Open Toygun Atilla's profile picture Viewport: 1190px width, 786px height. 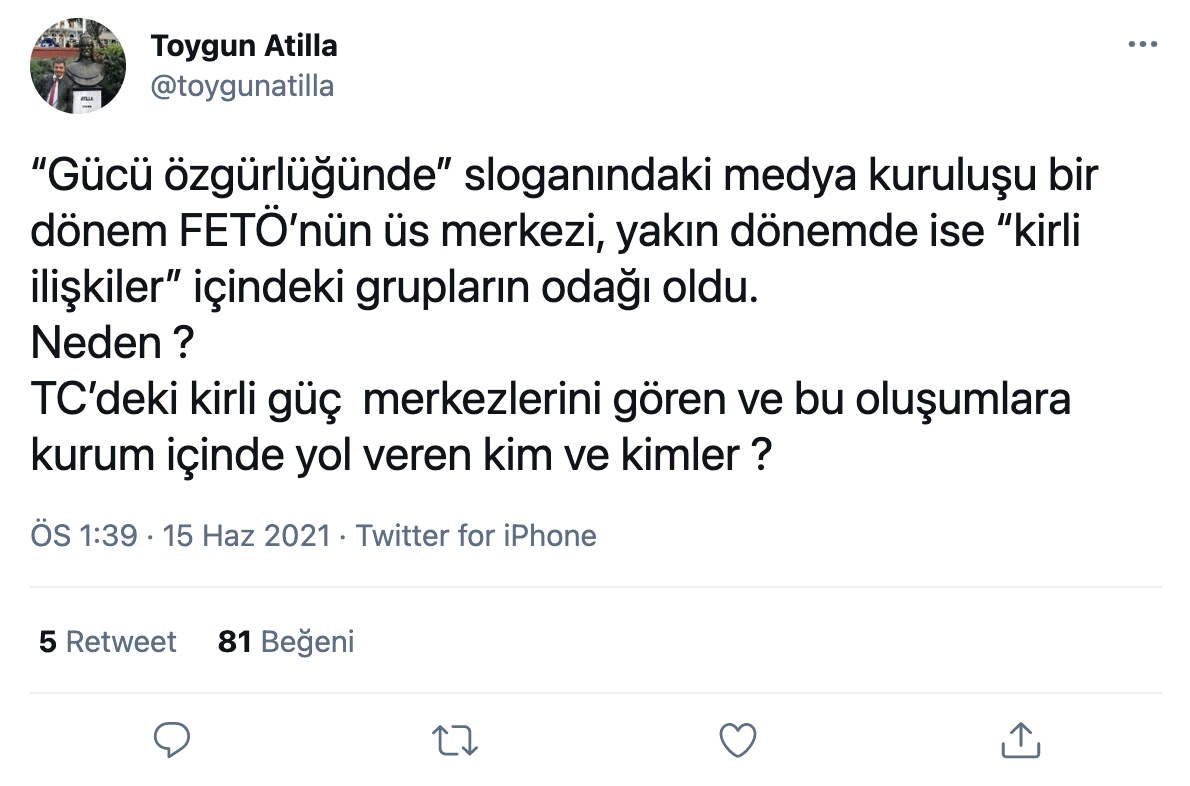78,65
